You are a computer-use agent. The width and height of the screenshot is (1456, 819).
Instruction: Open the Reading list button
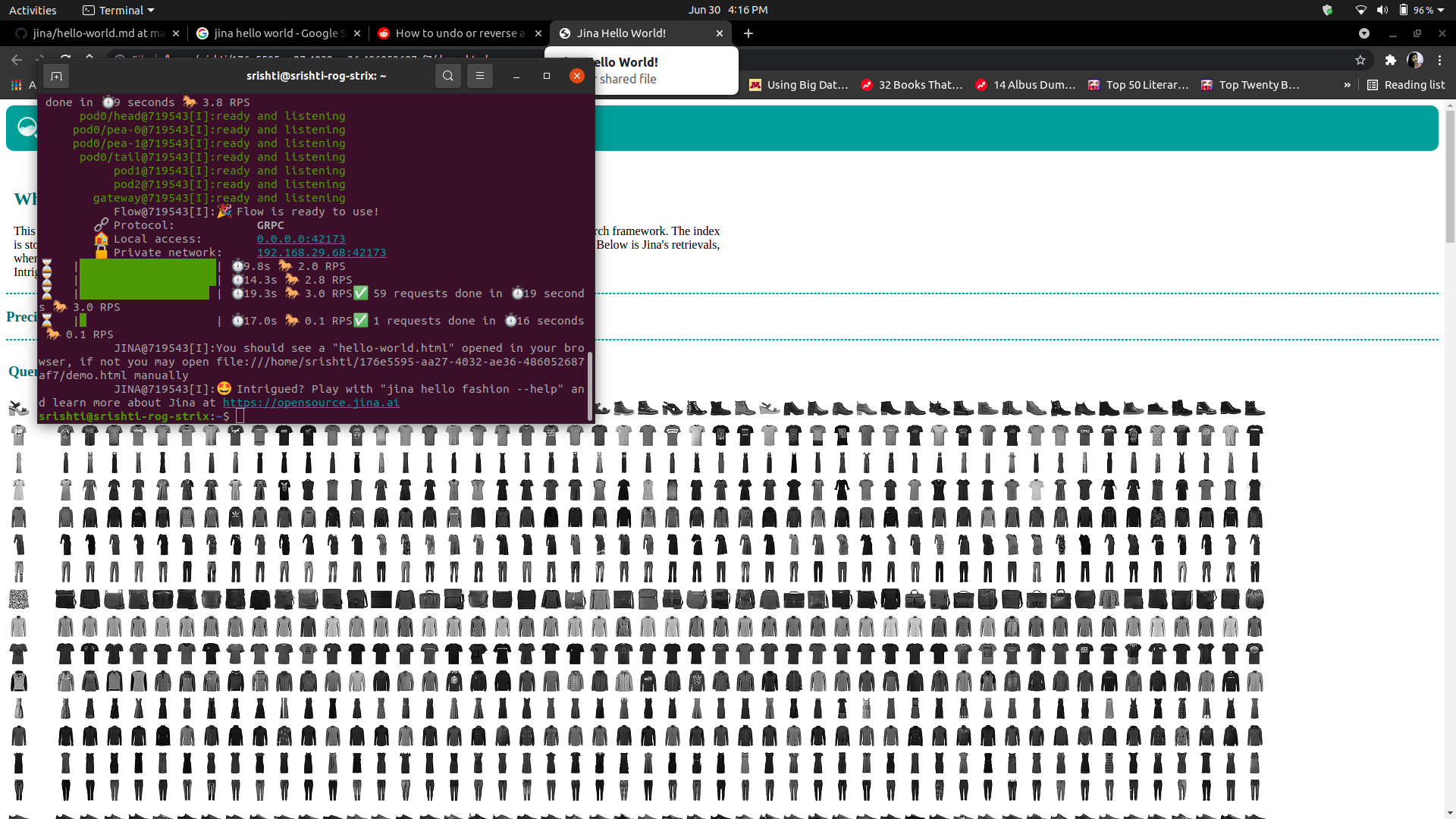1406,85
